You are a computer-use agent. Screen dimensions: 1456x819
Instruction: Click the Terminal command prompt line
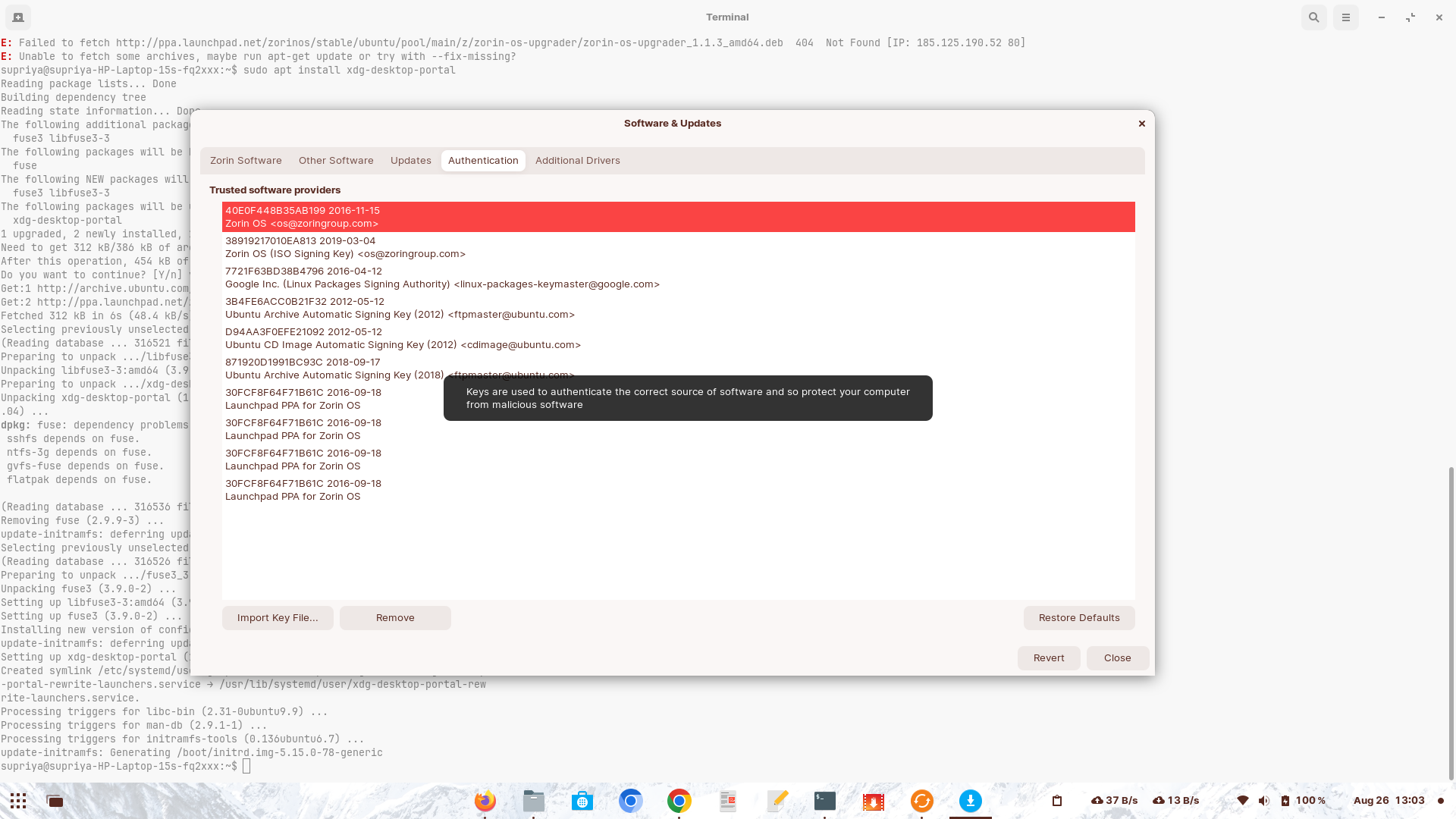coord(126,767)
